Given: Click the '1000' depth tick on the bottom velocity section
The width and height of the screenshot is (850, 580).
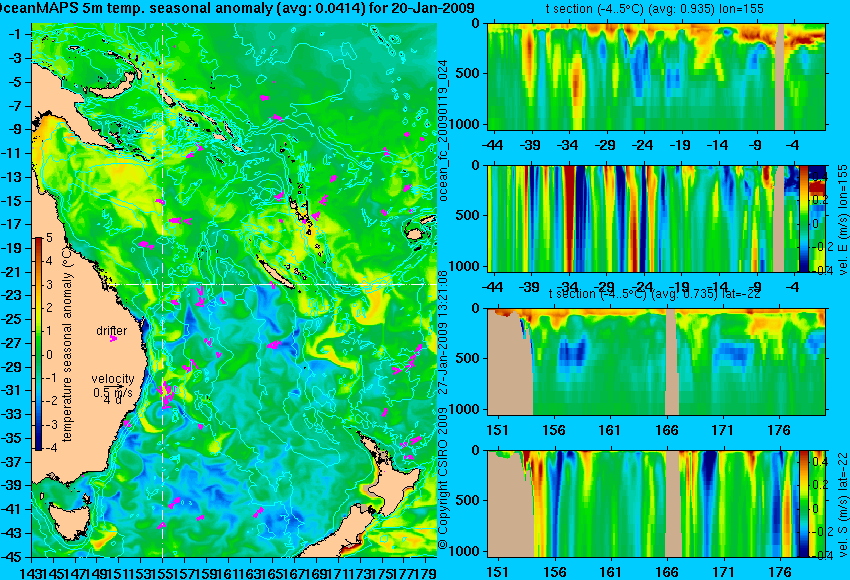Looking at the screenshot, I should 465,551.
